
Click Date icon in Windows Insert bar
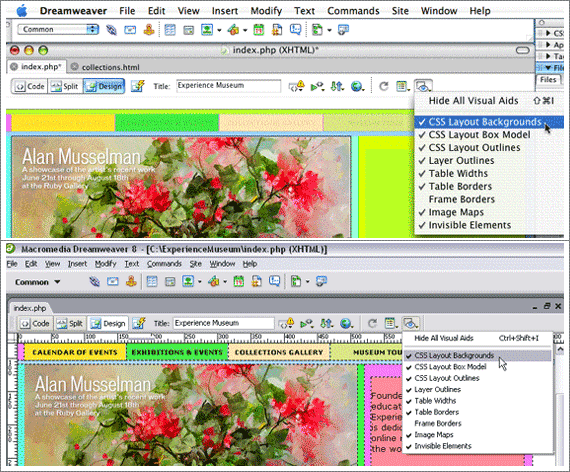238,281
